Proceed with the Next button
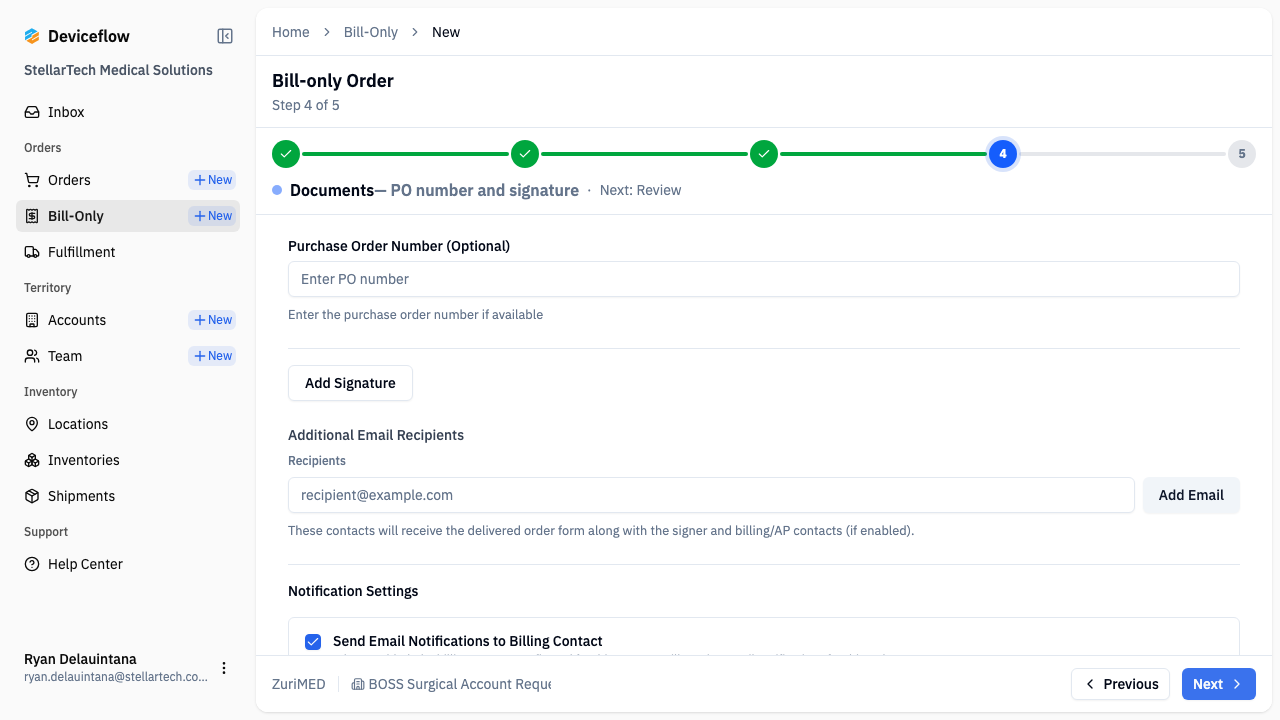This screenshot has width=1280, height=720. tap(1218, 684)
